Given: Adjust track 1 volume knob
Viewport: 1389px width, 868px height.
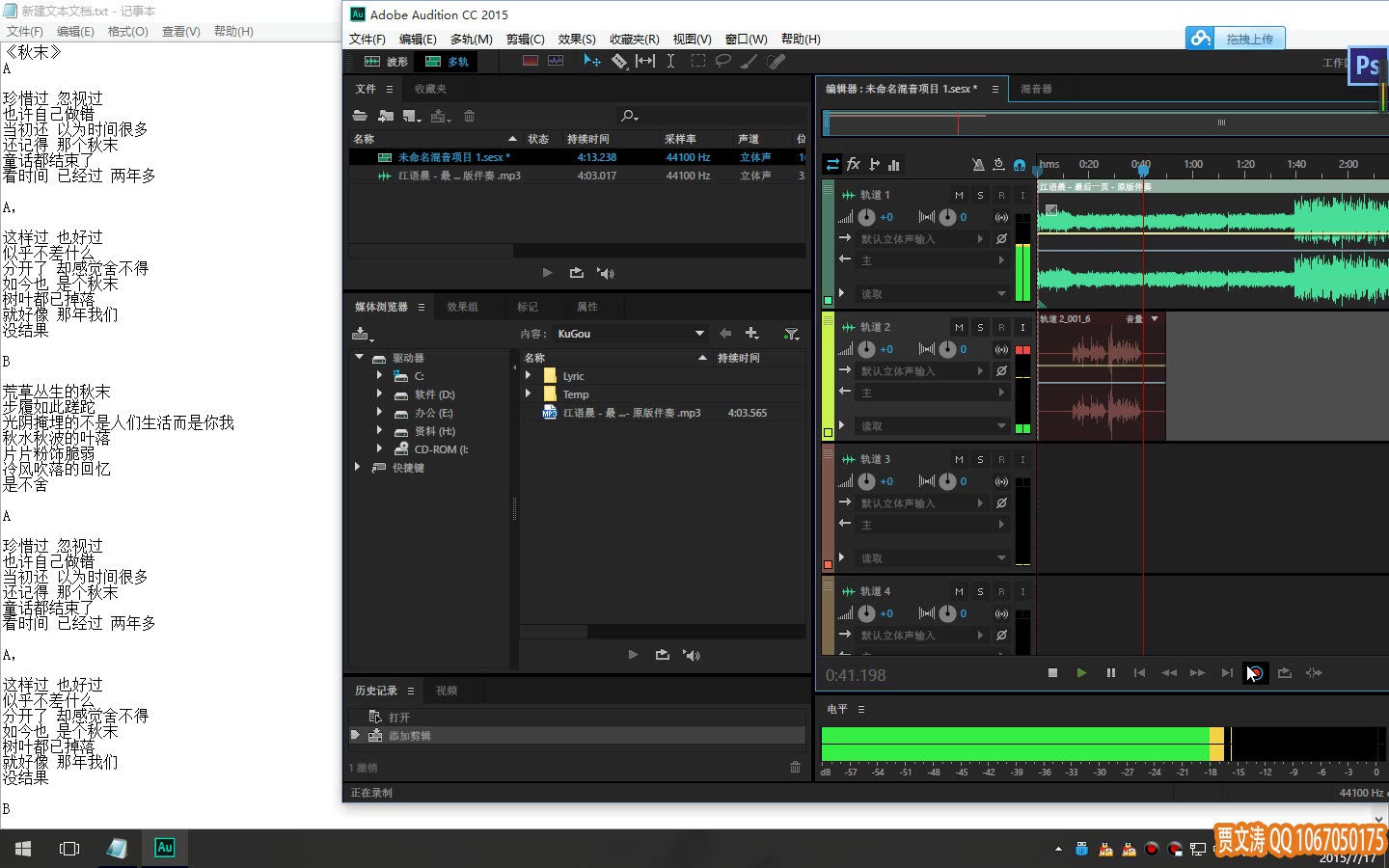Looking at the screenshot, I should [x=867, y=217].
